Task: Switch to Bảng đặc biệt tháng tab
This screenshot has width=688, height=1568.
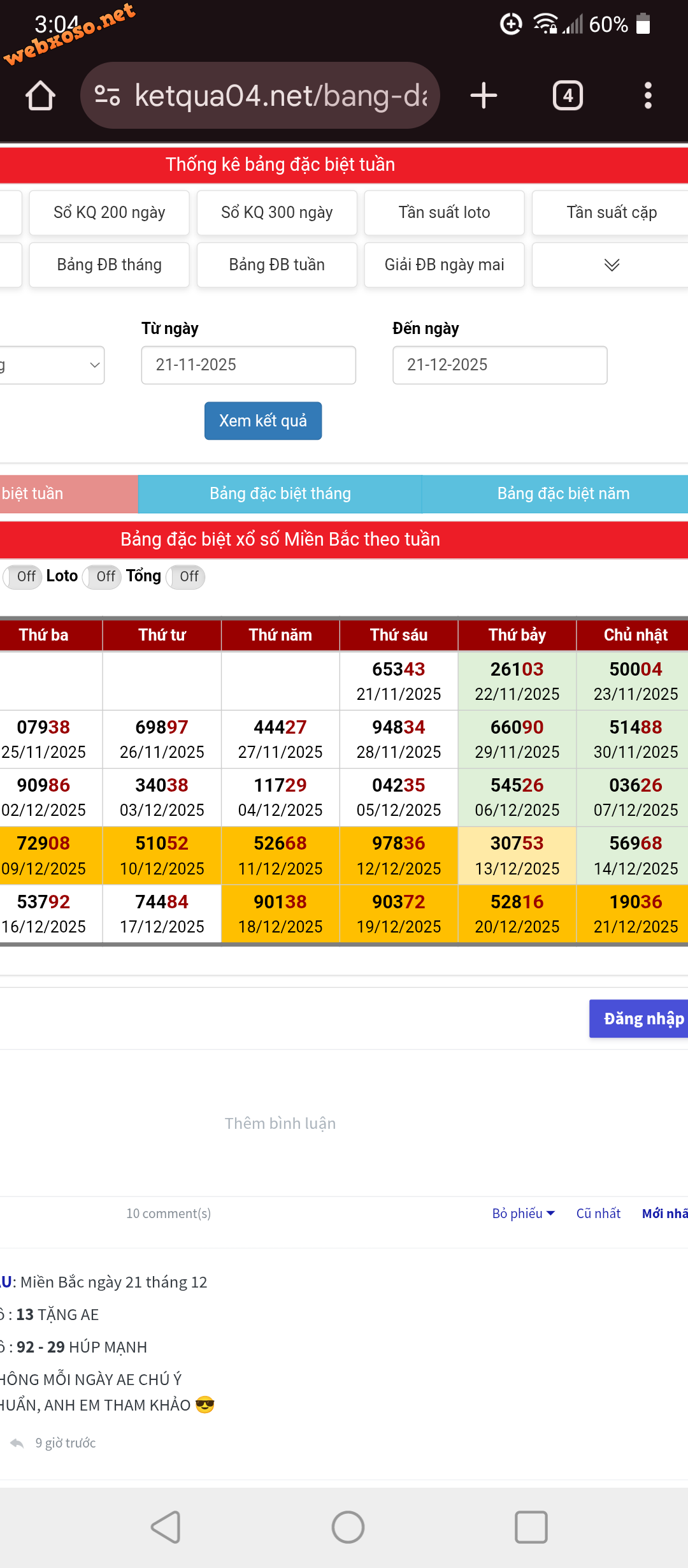Action: coord(280,494)
